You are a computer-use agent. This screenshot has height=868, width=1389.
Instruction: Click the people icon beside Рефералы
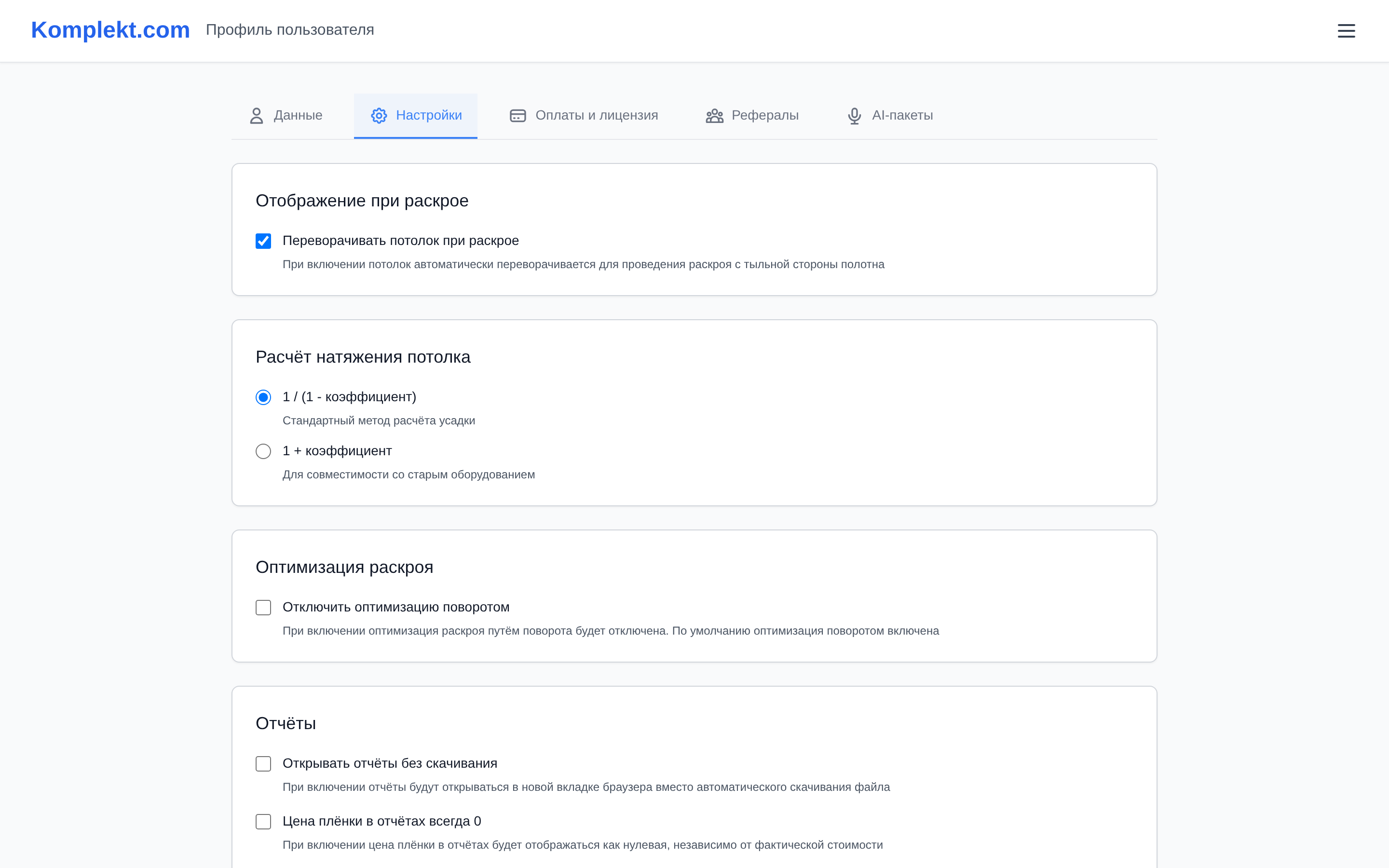tap(715, 116)
